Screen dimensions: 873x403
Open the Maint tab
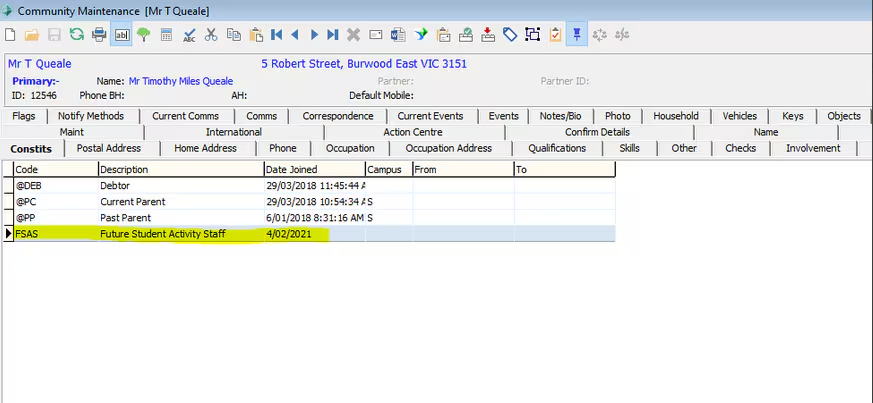pos(72,132)
